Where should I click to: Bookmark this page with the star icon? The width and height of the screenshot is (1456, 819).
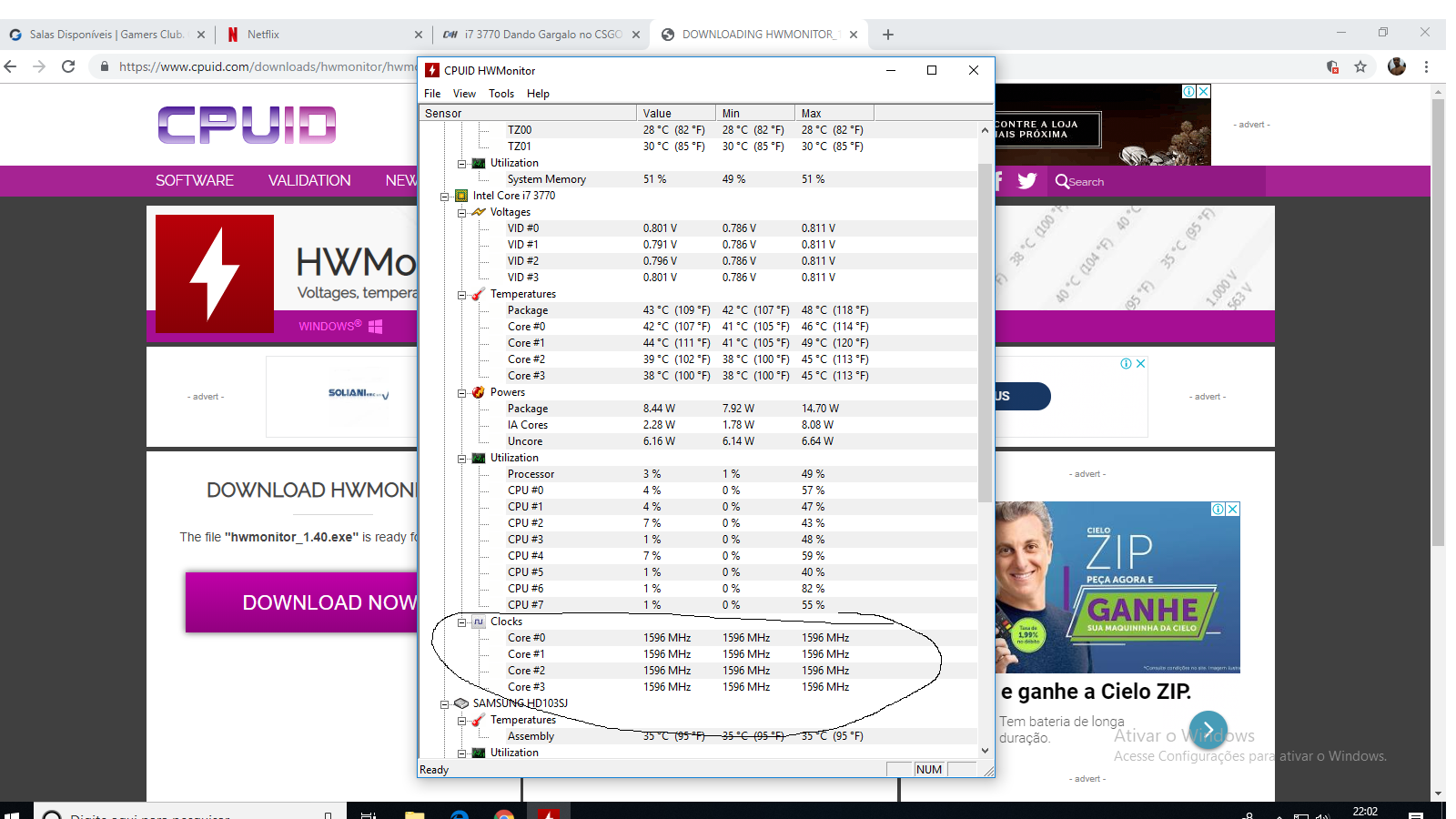coord(1360,66)
